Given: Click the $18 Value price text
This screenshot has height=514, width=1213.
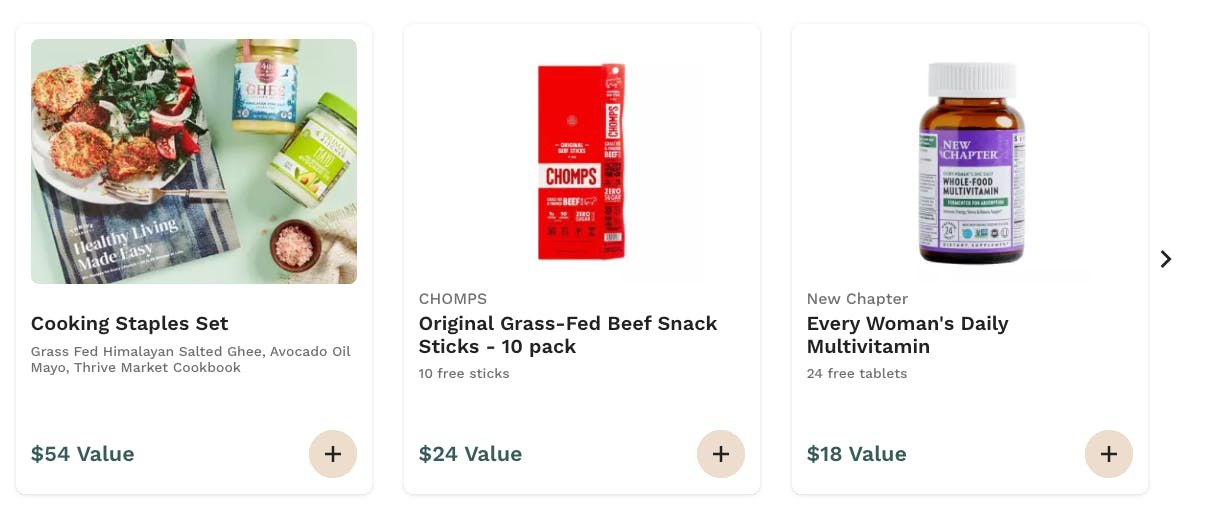Looking at the screenshot, I should 857,454.
